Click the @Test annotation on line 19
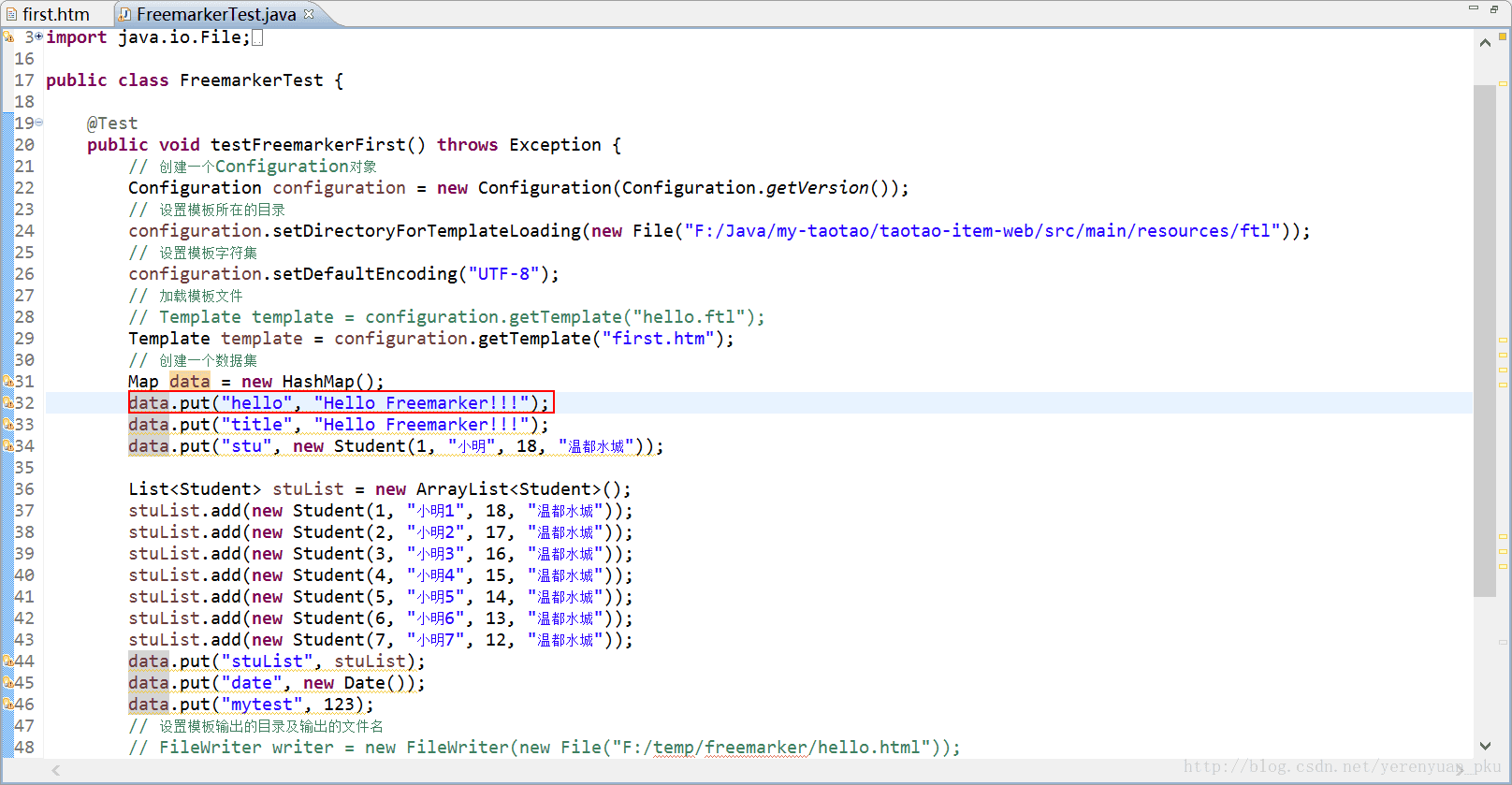 tap(112, 124)
